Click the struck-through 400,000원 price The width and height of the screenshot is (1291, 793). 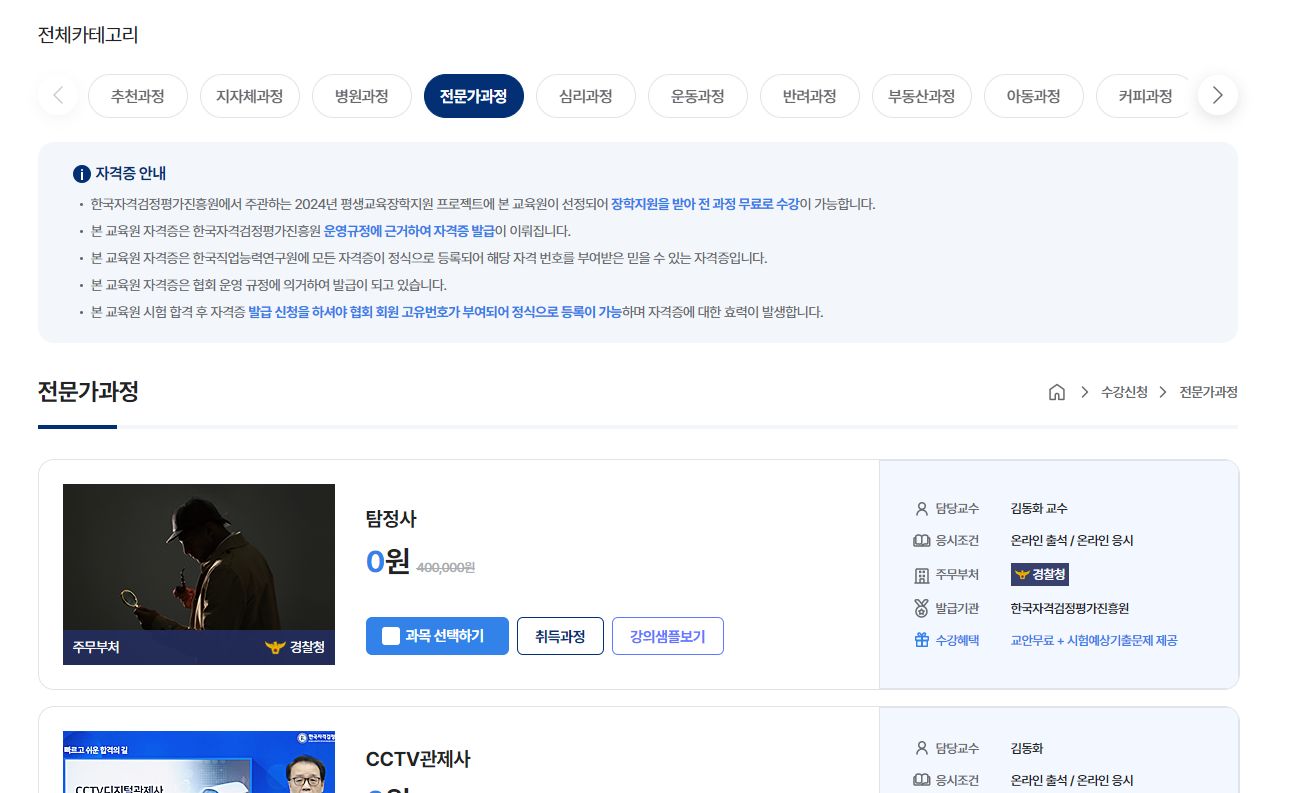click(445, 567)
